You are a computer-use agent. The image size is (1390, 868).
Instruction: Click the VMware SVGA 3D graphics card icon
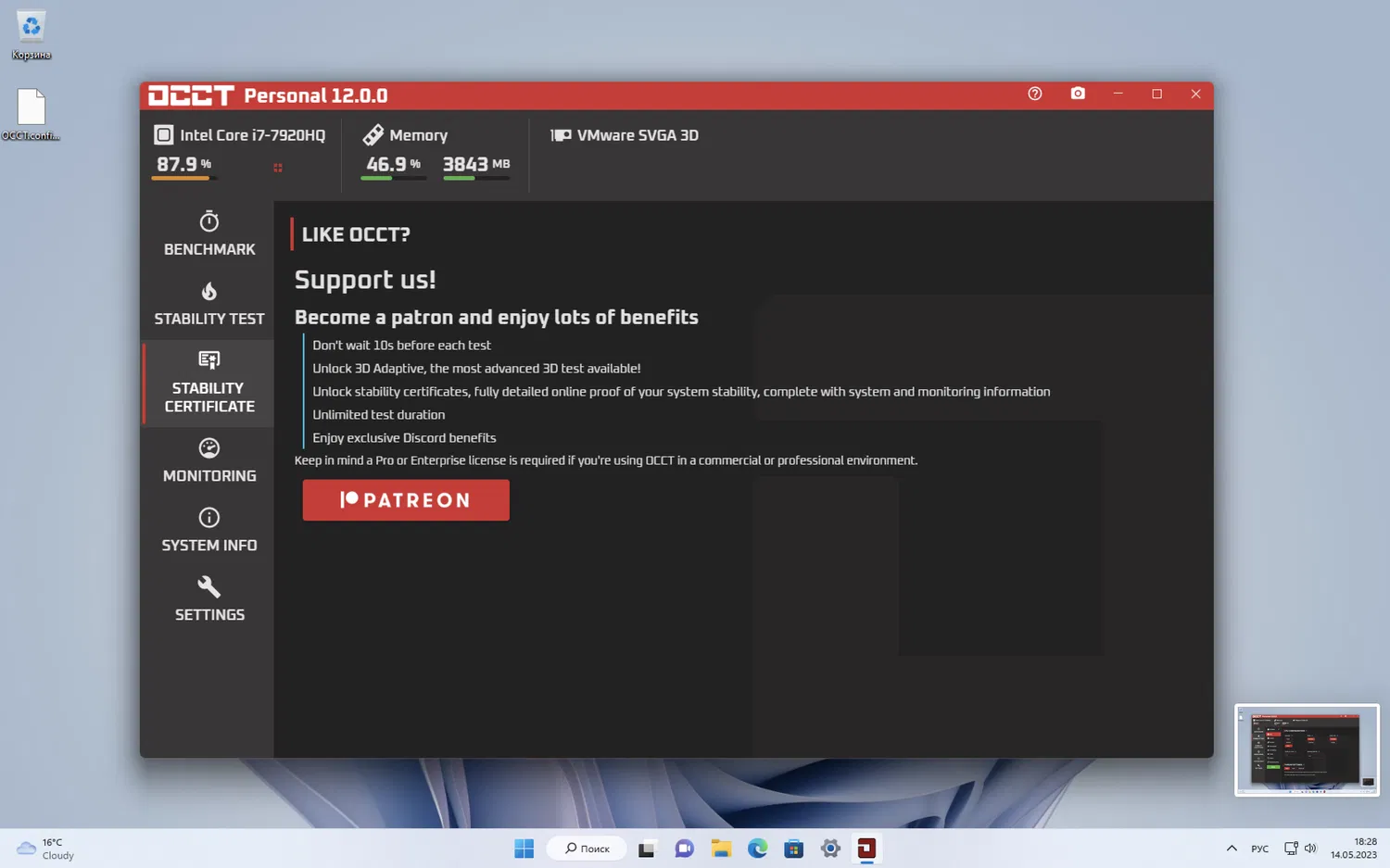click(x=561, y=135)
